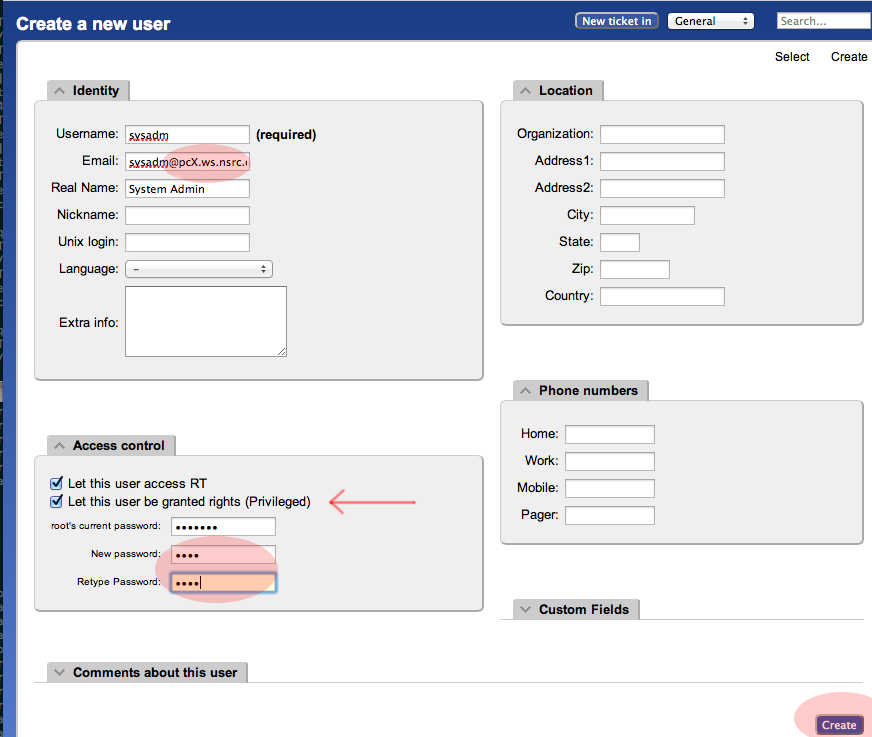
Task: Click the New ticket in button
Action: [x=616, y=21]
